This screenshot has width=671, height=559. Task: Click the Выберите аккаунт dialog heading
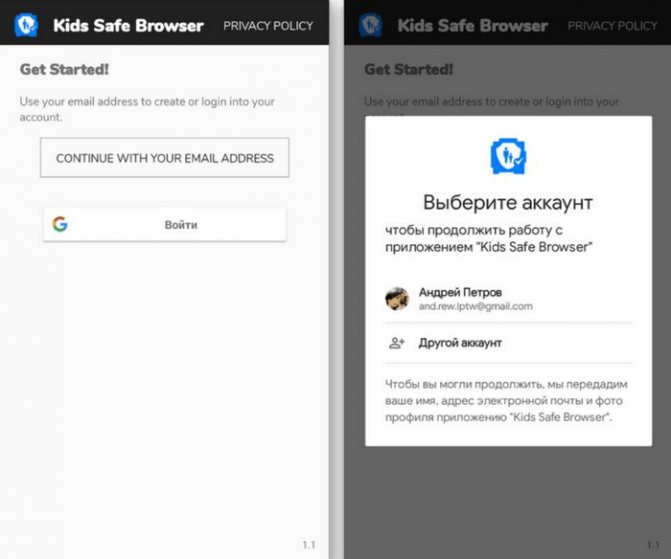[x=508, y=202]
